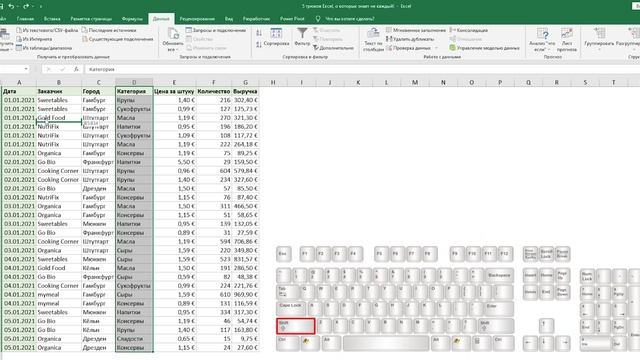Screen dimensions: 640x360
Task: Open 'Управление моделью данных'
Action: pos(484,48)
